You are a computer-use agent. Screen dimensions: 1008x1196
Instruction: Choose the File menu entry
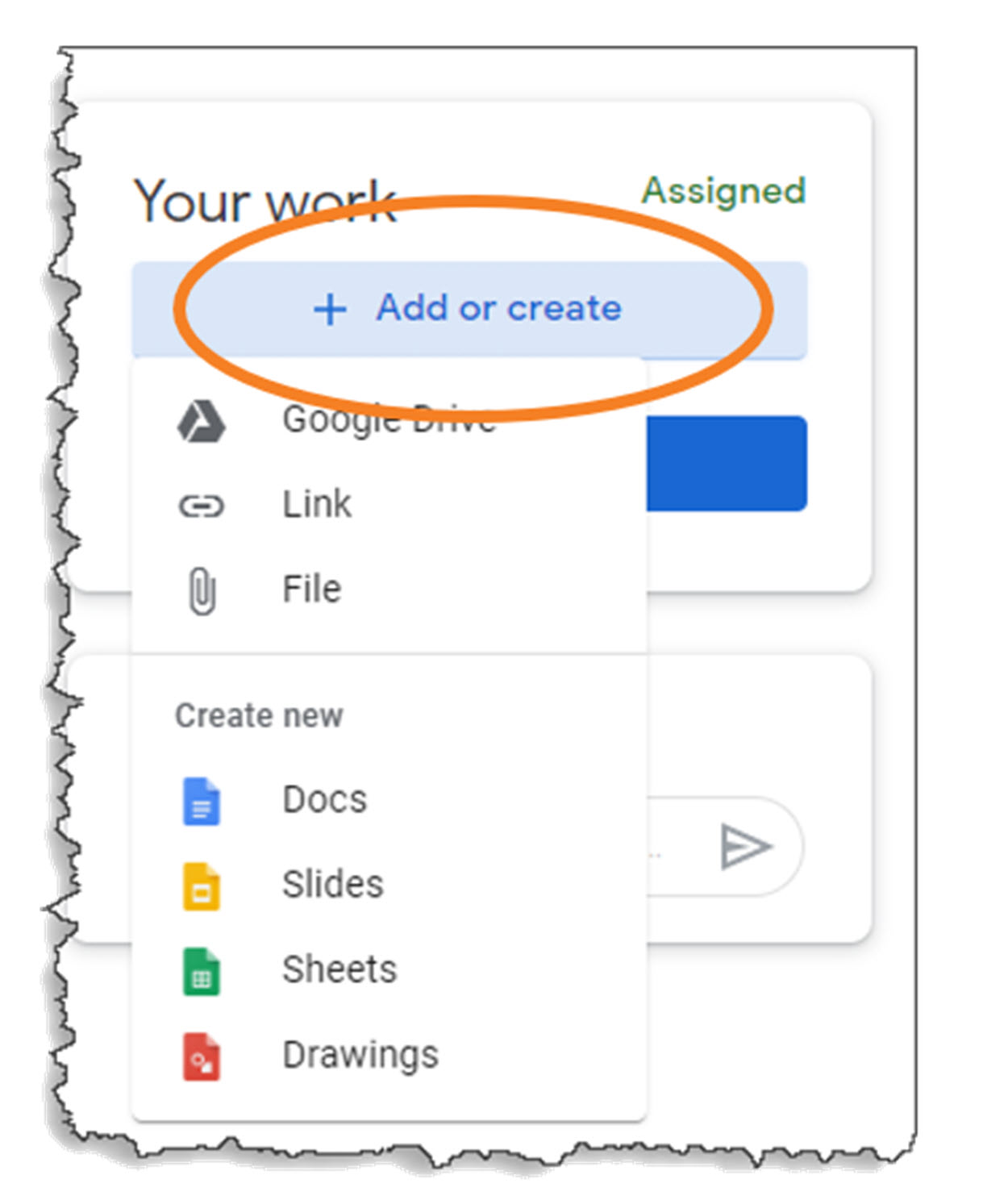pyautogui.click(x=389, y=590)
